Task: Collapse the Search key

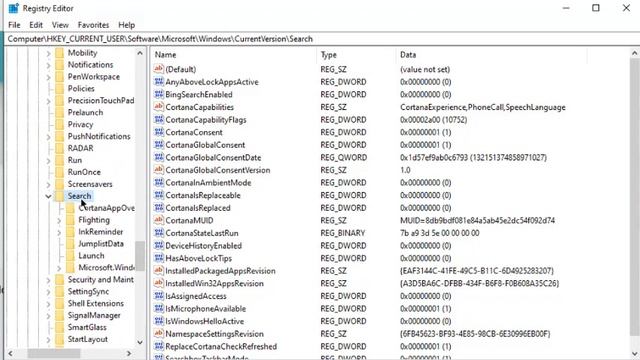Action: [x=48, y=196]
